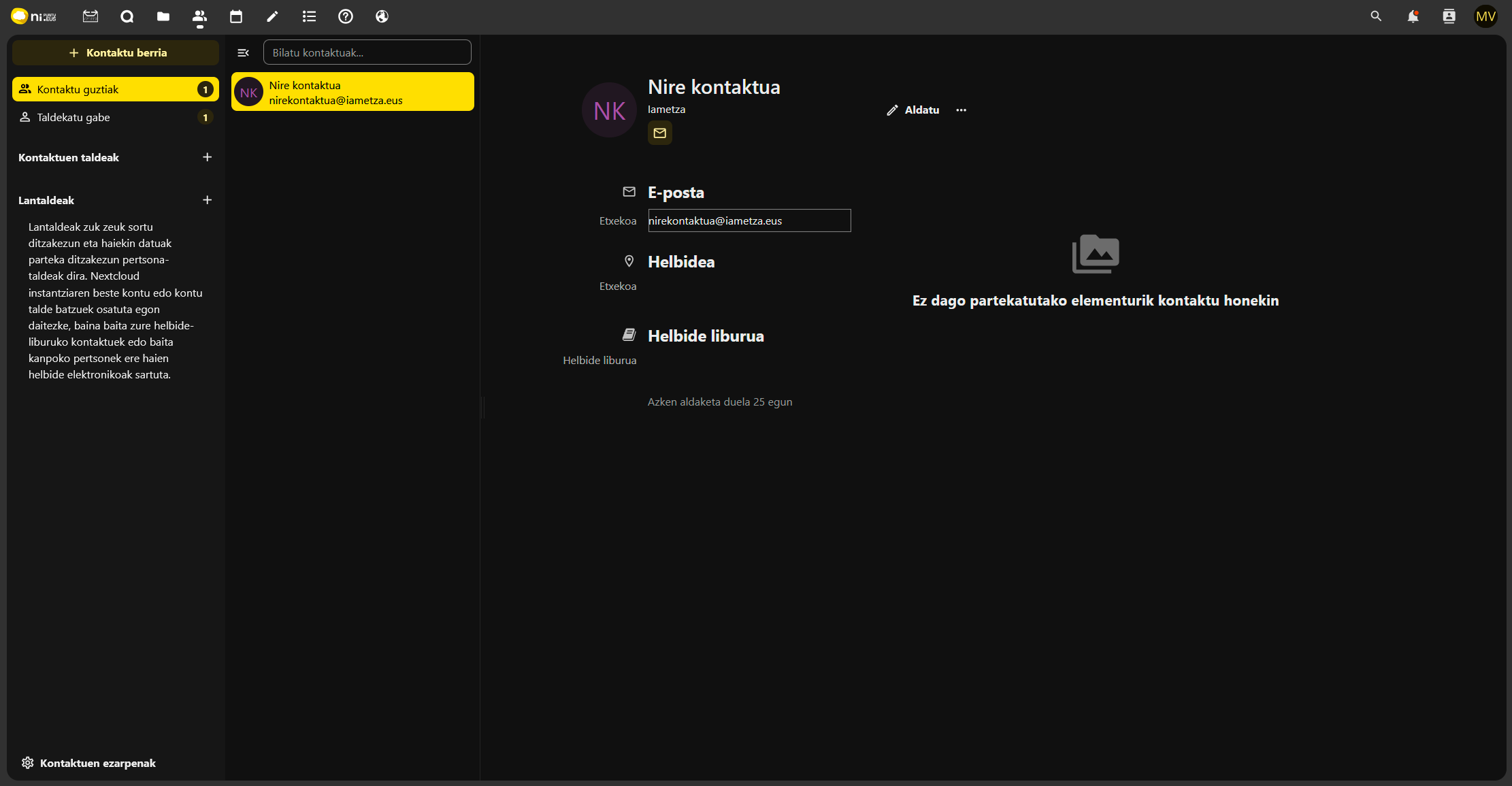Click the Kontaktu berria button
The height and width of the screenshot is (786, 1512).
click(x=116, y=52)
